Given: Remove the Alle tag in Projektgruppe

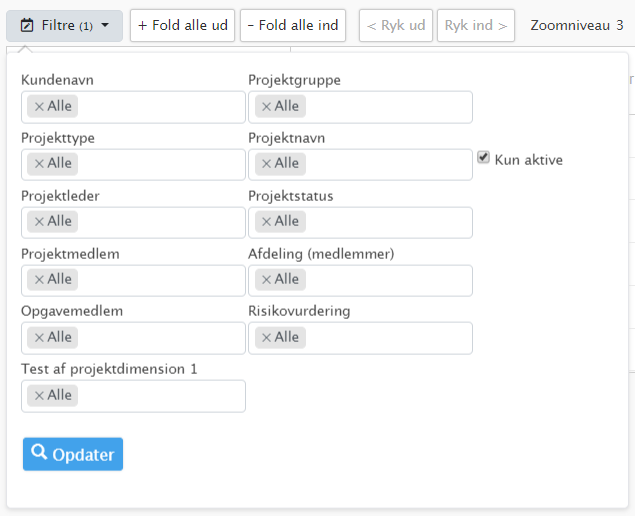Looking at the screenshot, I should coord(266,107).
